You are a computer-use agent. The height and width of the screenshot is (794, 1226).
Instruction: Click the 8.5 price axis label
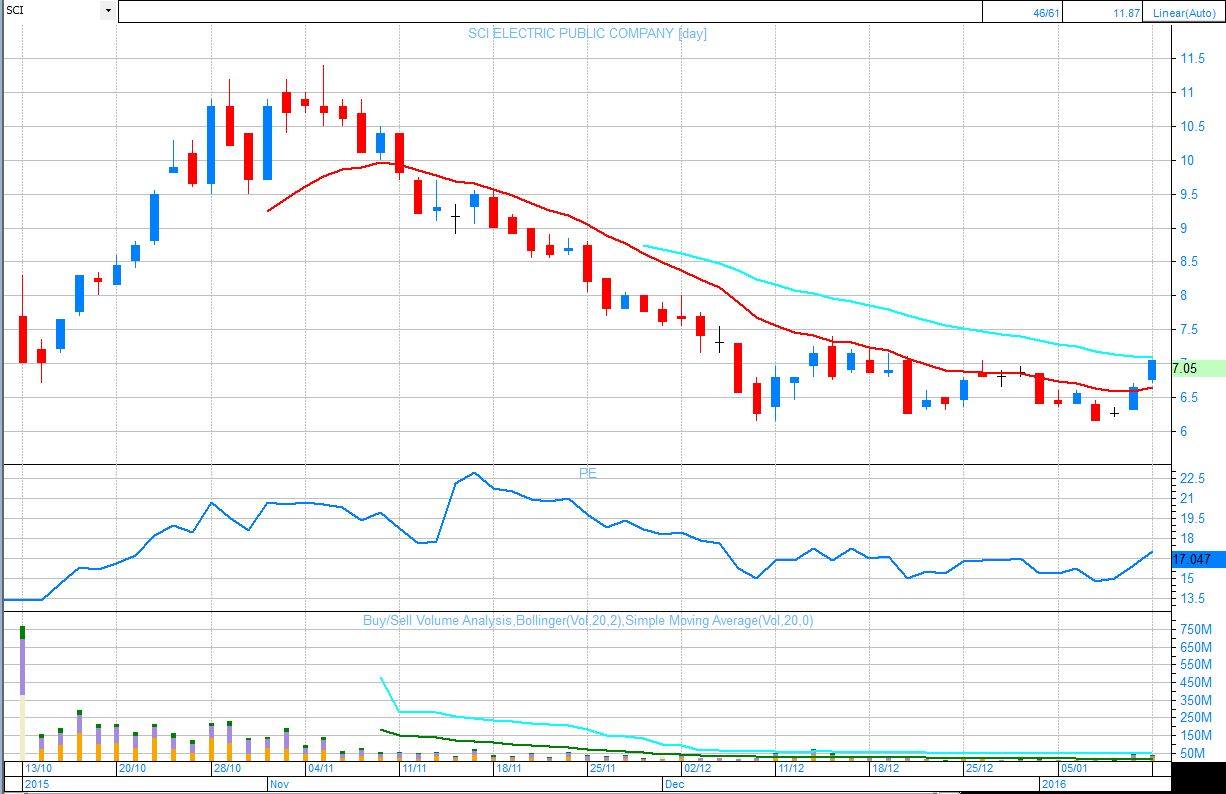pyautogui.click(x=1189, y=262)
